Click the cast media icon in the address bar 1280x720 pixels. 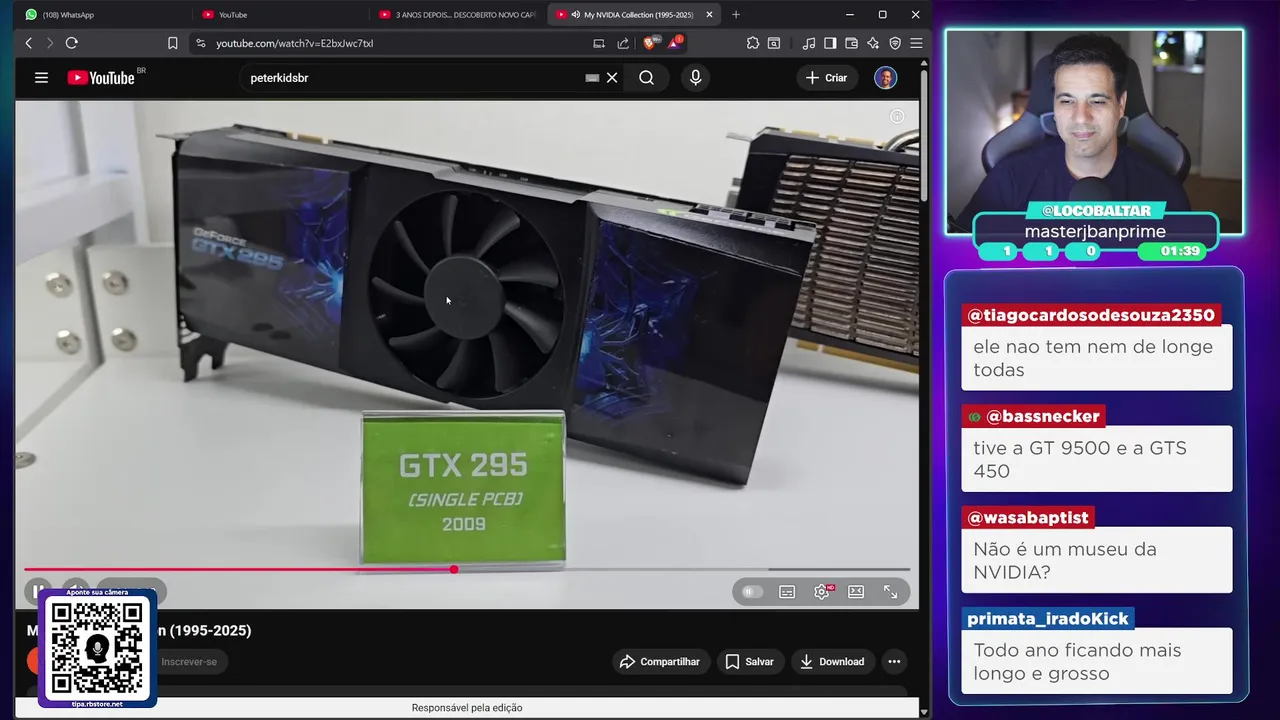point(599,43)
